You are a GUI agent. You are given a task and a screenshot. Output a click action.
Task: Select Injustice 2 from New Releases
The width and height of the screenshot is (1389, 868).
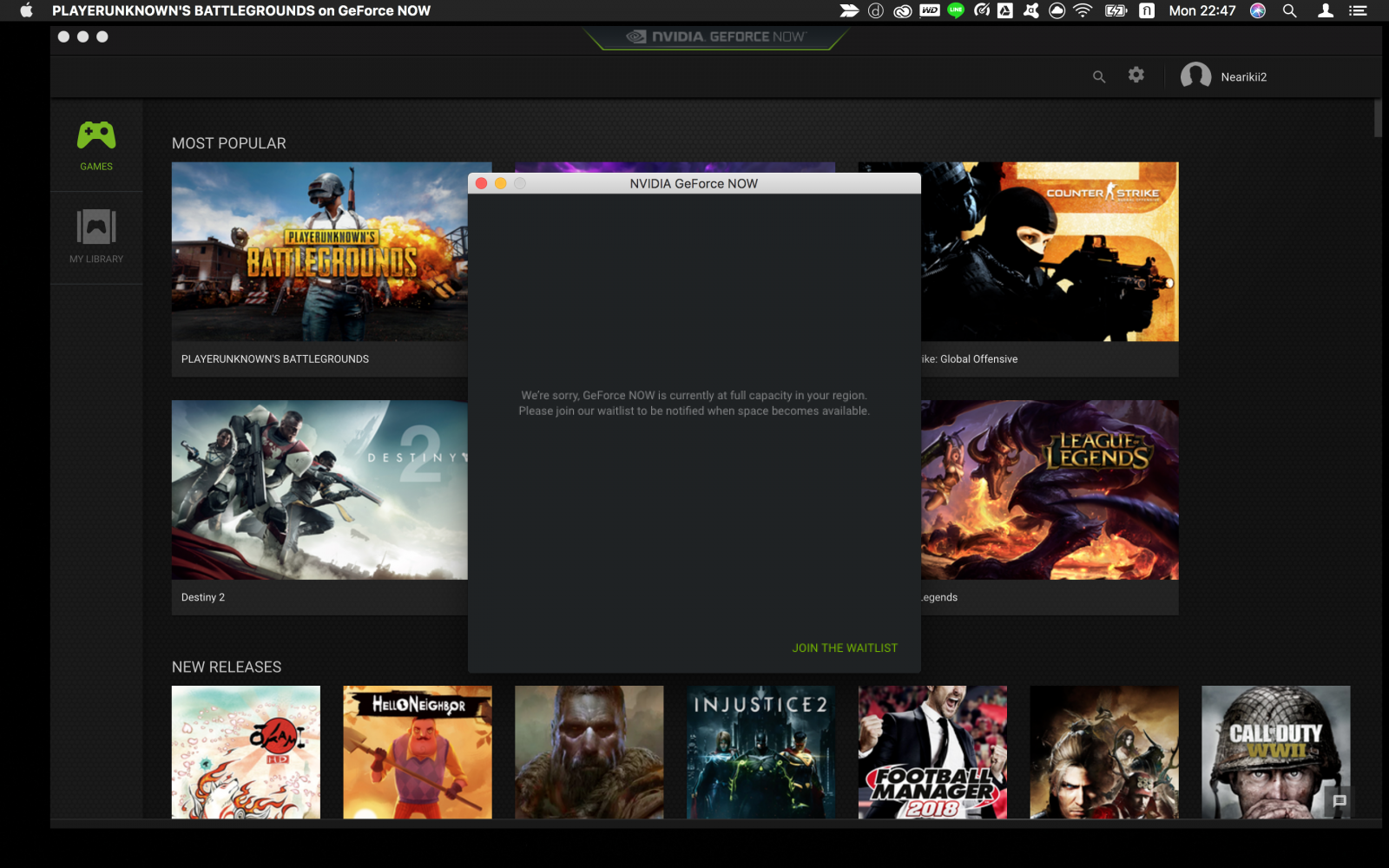pyautogui.click(x=760, y=752)
